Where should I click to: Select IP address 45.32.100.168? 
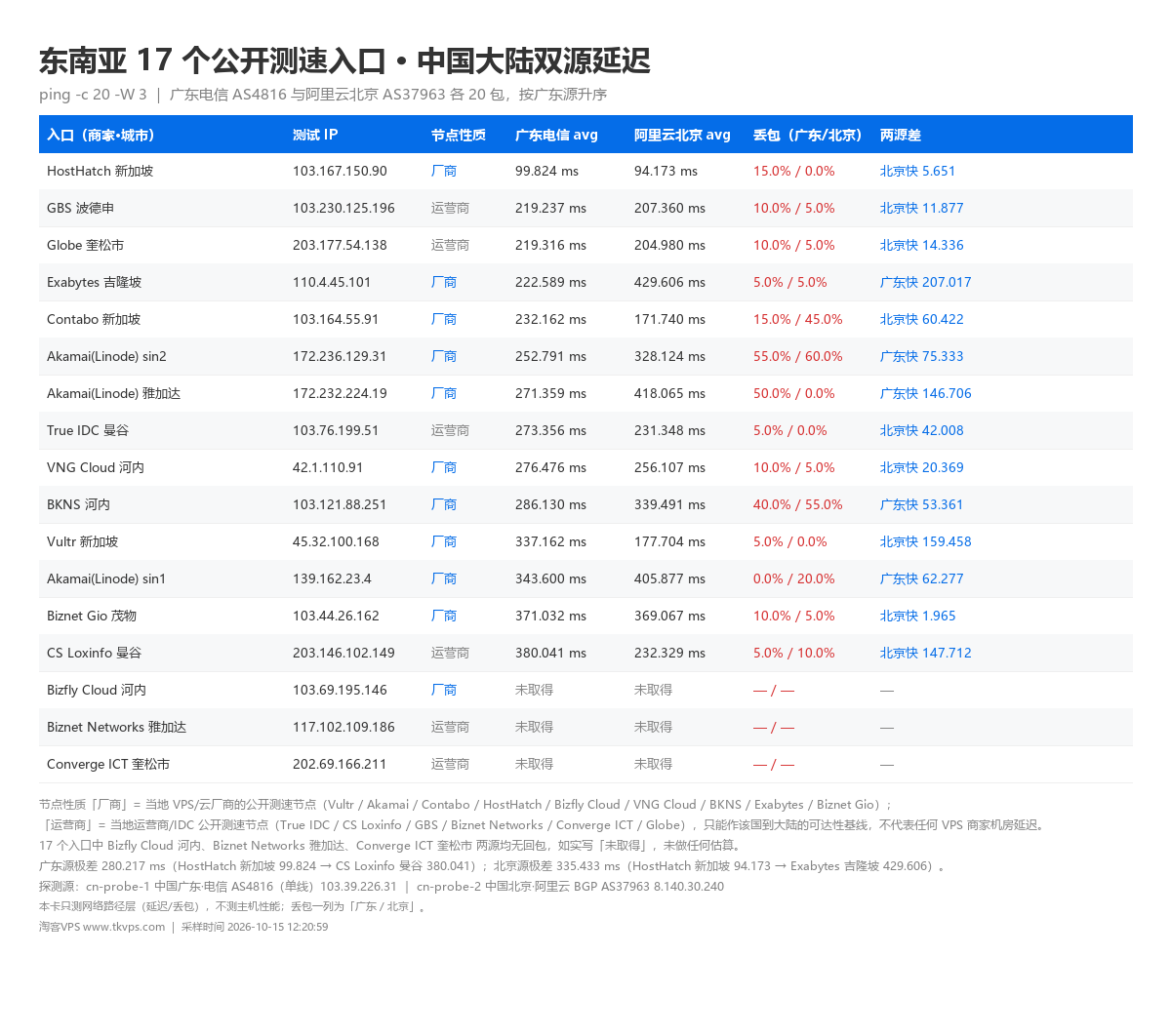tap(336, 541)
